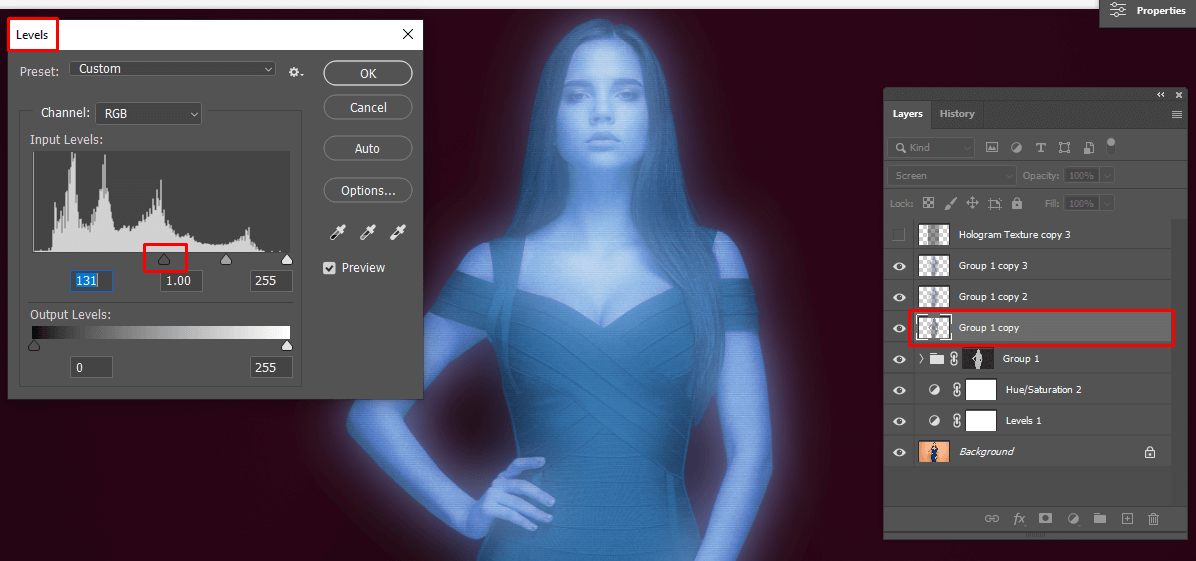Image resolution: width=1196 pixels, height=561 pixels.
Task: Click the Hue/Saturation 2 layer mask thumbnail
Action: [x=981, y=390]
